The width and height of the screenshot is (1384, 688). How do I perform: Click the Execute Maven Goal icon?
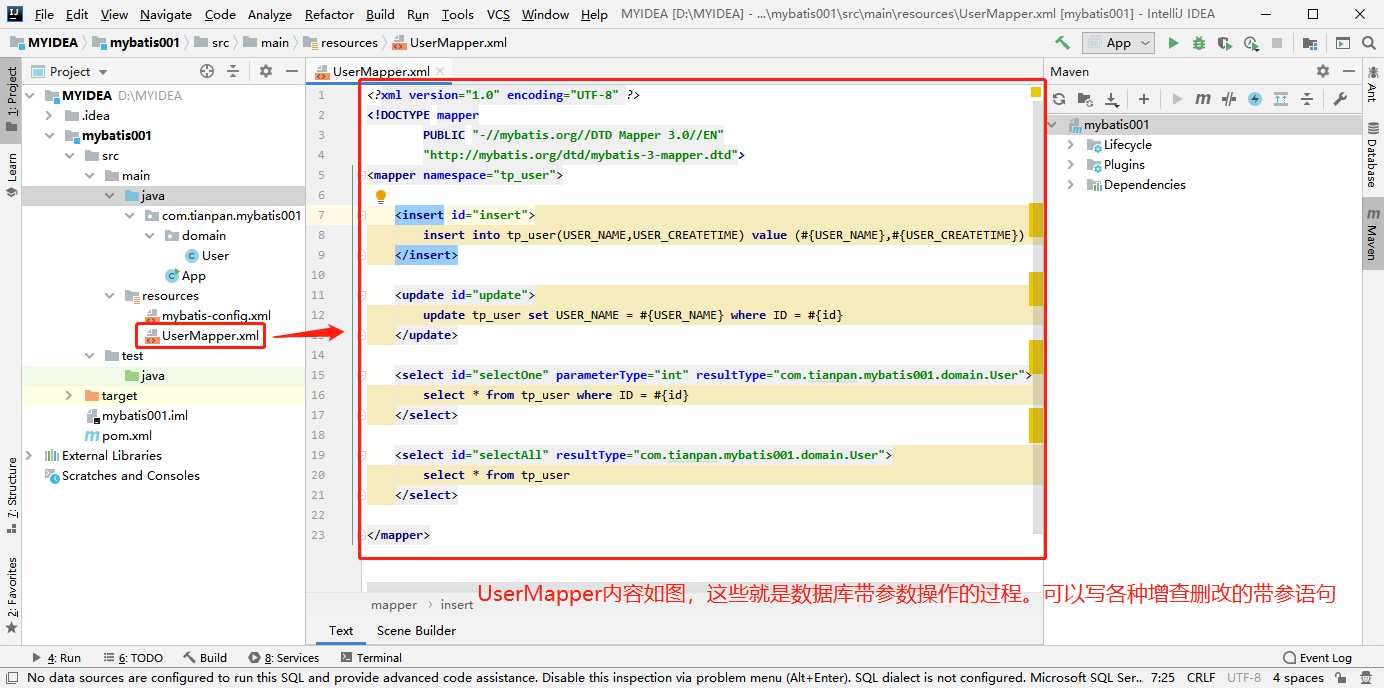tap(1203, 99)
